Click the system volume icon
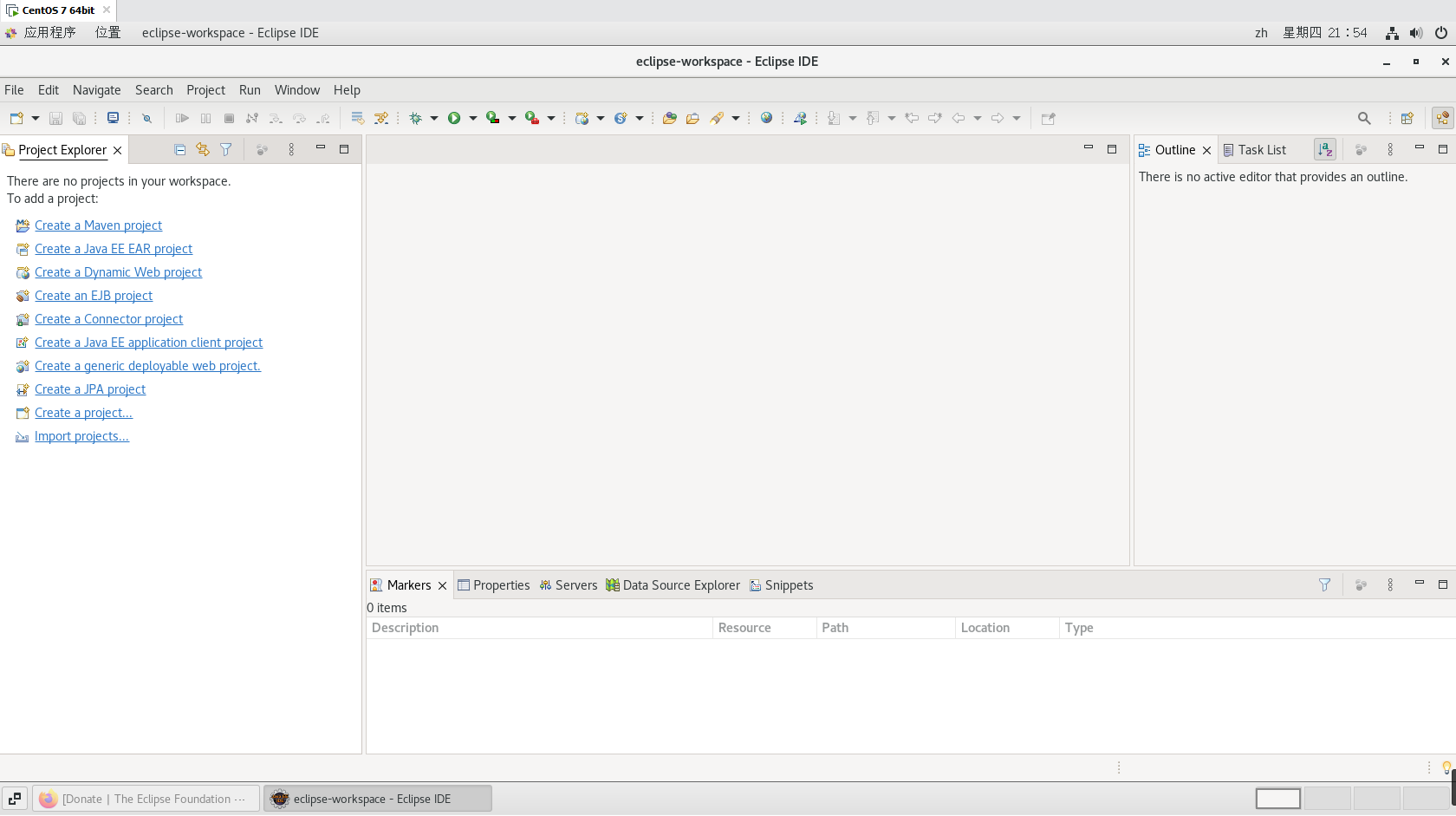The height and width of the screenshot is (816, 1456). [1416, 33]
